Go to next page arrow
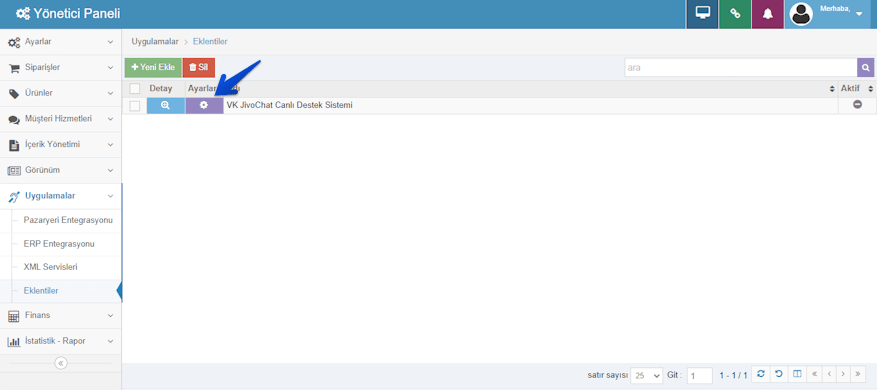The width and height of the screenshot is (877, 390). (x=843, y=374)
